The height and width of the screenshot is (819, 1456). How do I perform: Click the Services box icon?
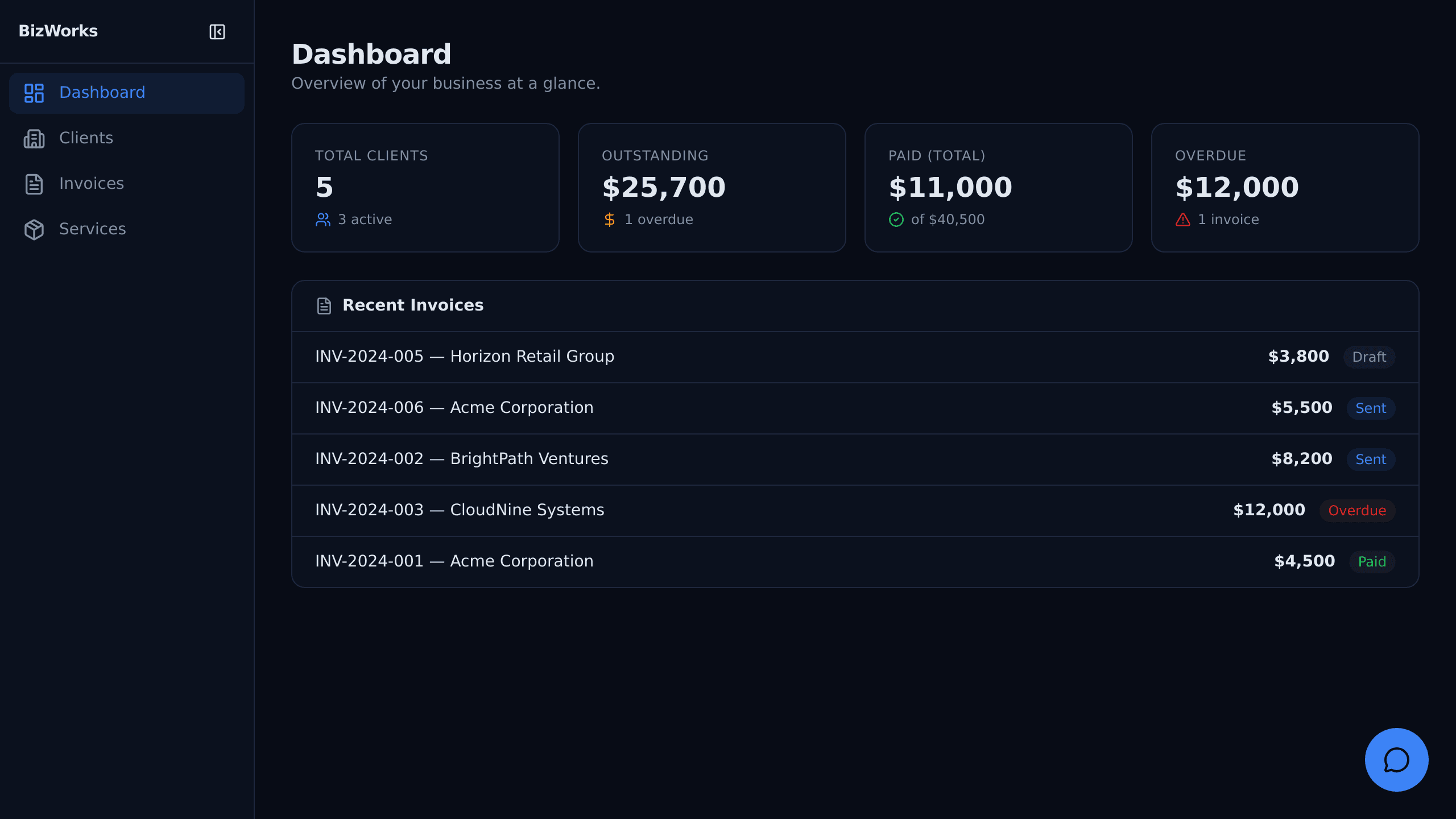34,229
